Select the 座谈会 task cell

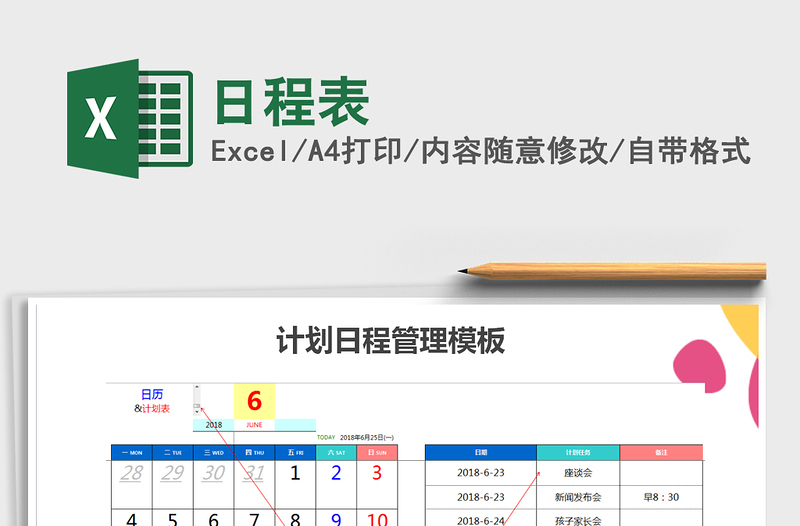click(578, 473)
